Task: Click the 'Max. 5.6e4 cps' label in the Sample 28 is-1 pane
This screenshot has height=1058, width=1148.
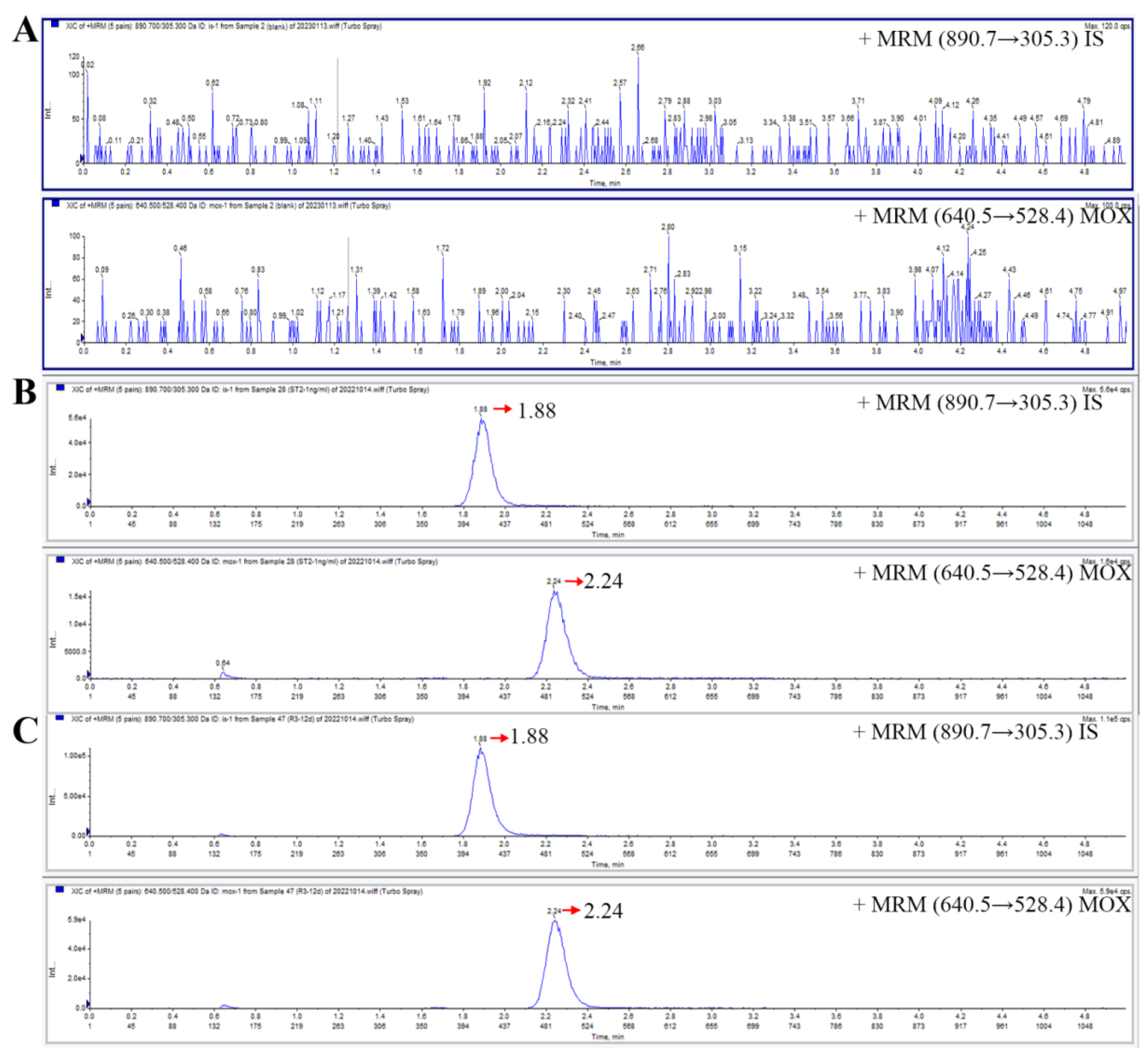Action: coord(1106,390)
